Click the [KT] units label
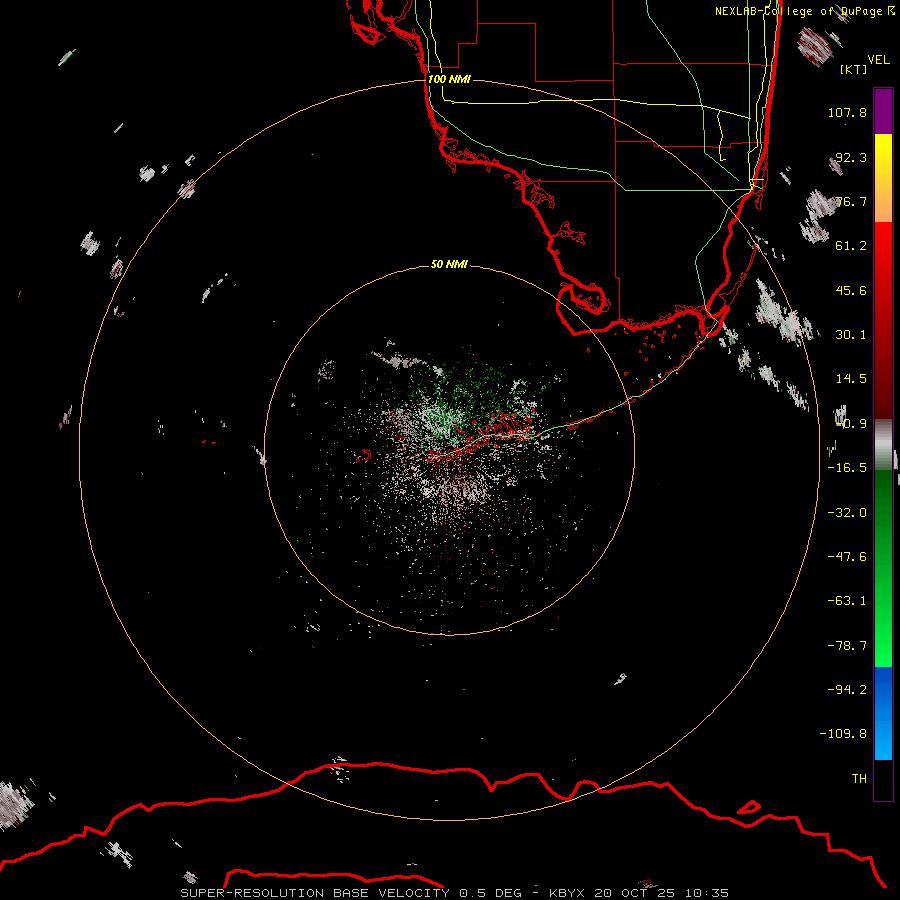The height and width of the screenshot is (900, 900). point(854,69)
